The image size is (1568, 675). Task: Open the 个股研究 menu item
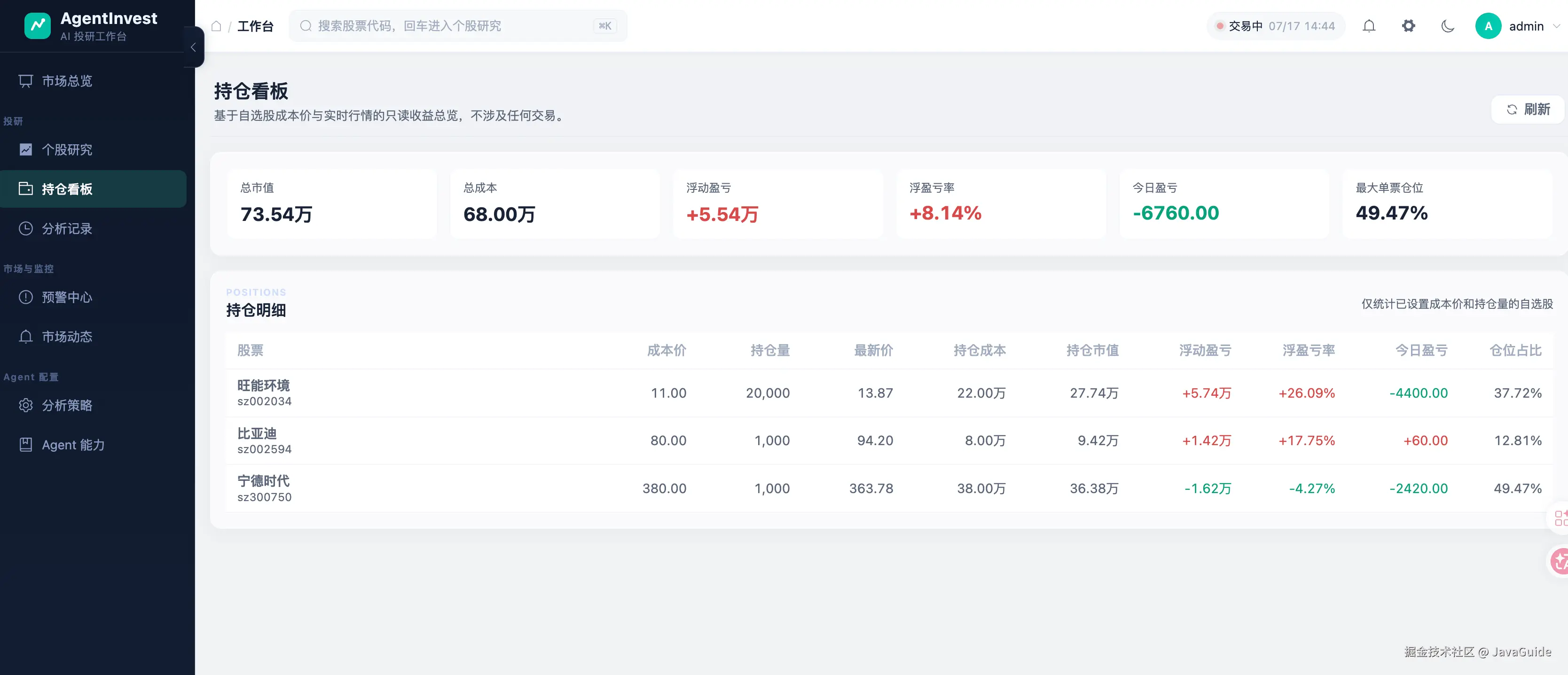click(93, 150)
